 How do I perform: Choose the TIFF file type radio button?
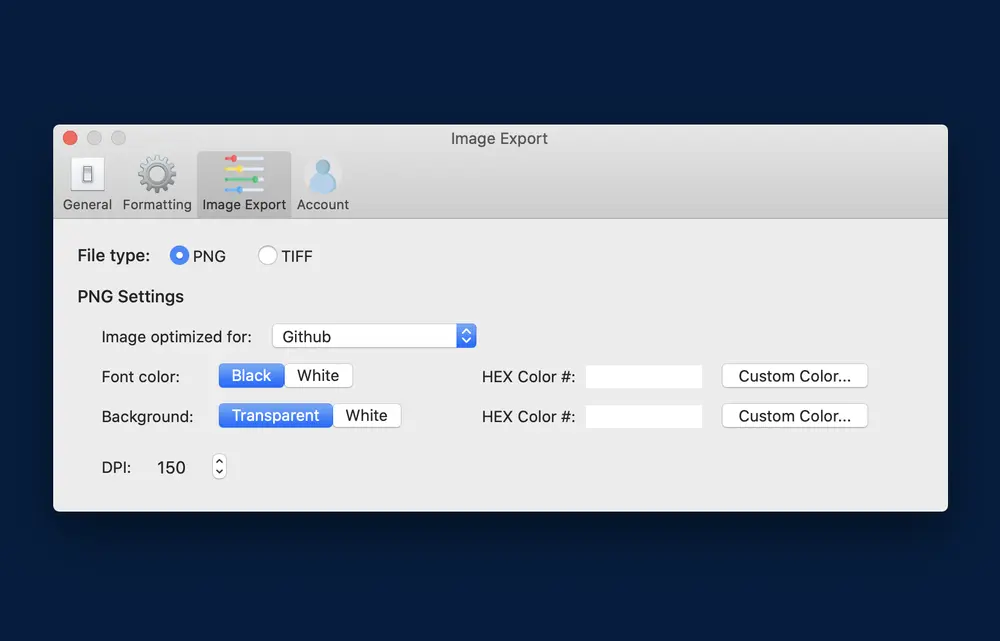267,256
